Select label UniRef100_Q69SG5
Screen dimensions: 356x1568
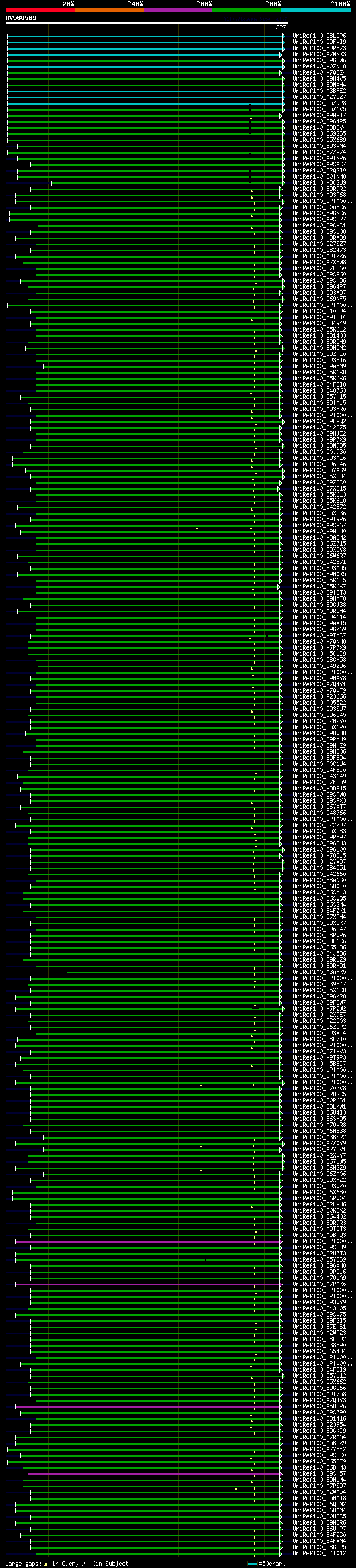pyautogui.click(x=319, y=134)
